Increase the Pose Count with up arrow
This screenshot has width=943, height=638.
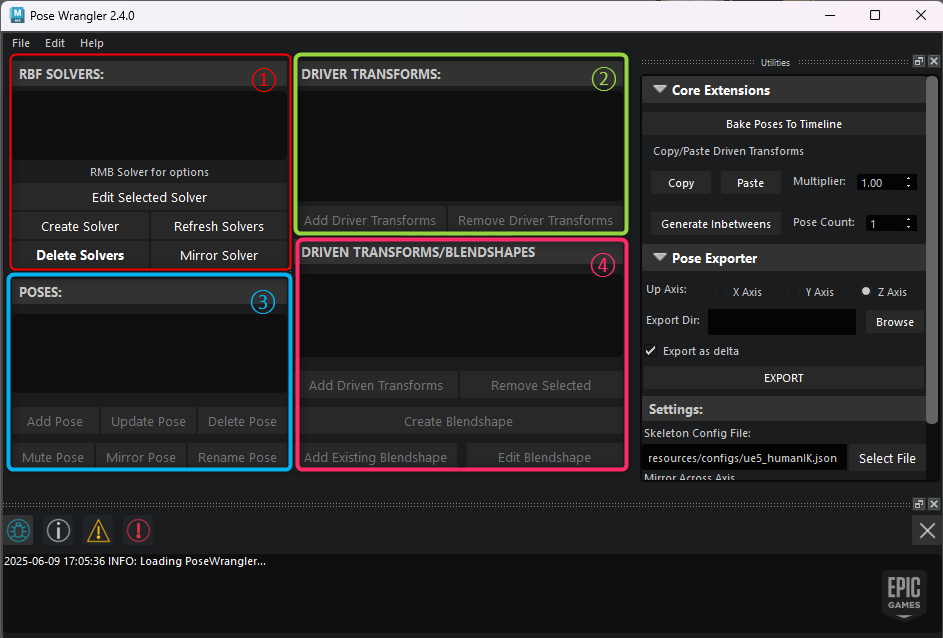click(x=908, y=219)
